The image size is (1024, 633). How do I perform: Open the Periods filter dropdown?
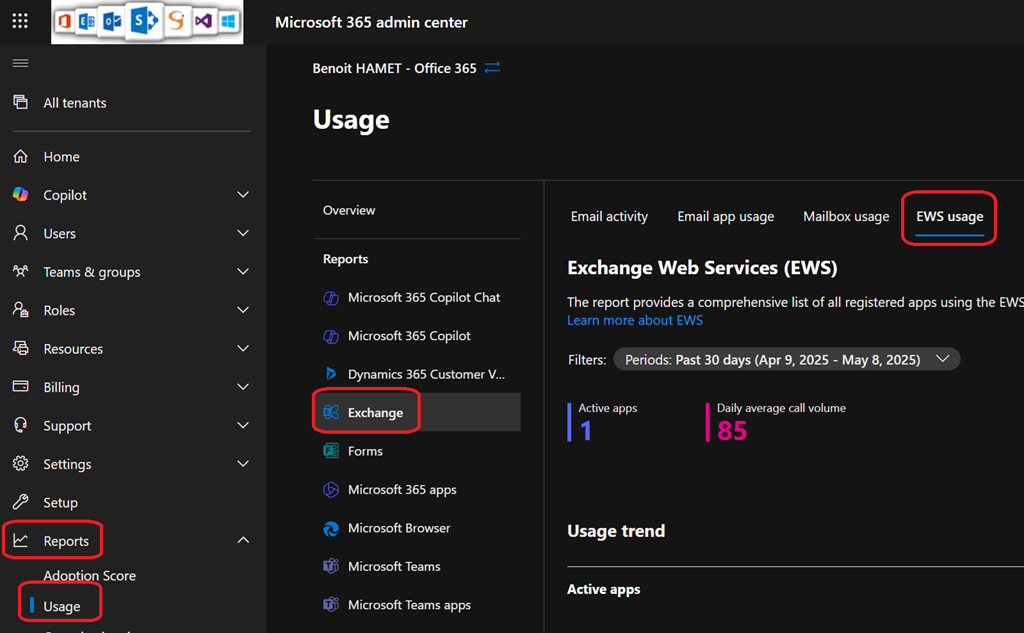pyautogui.click(x=787, y=360)
